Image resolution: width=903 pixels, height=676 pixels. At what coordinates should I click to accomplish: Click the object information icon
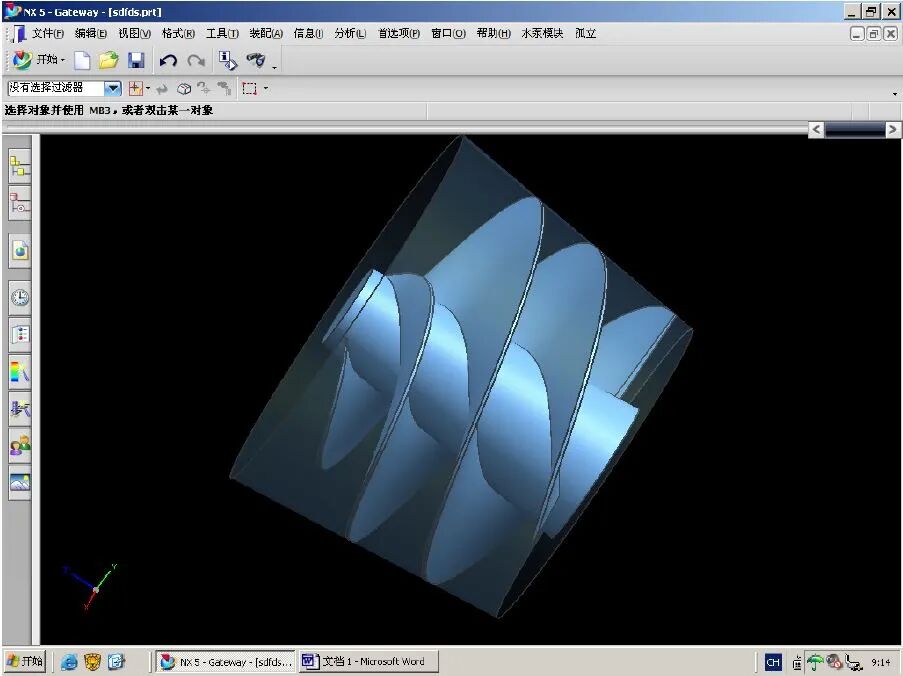[x=227, y=60]
